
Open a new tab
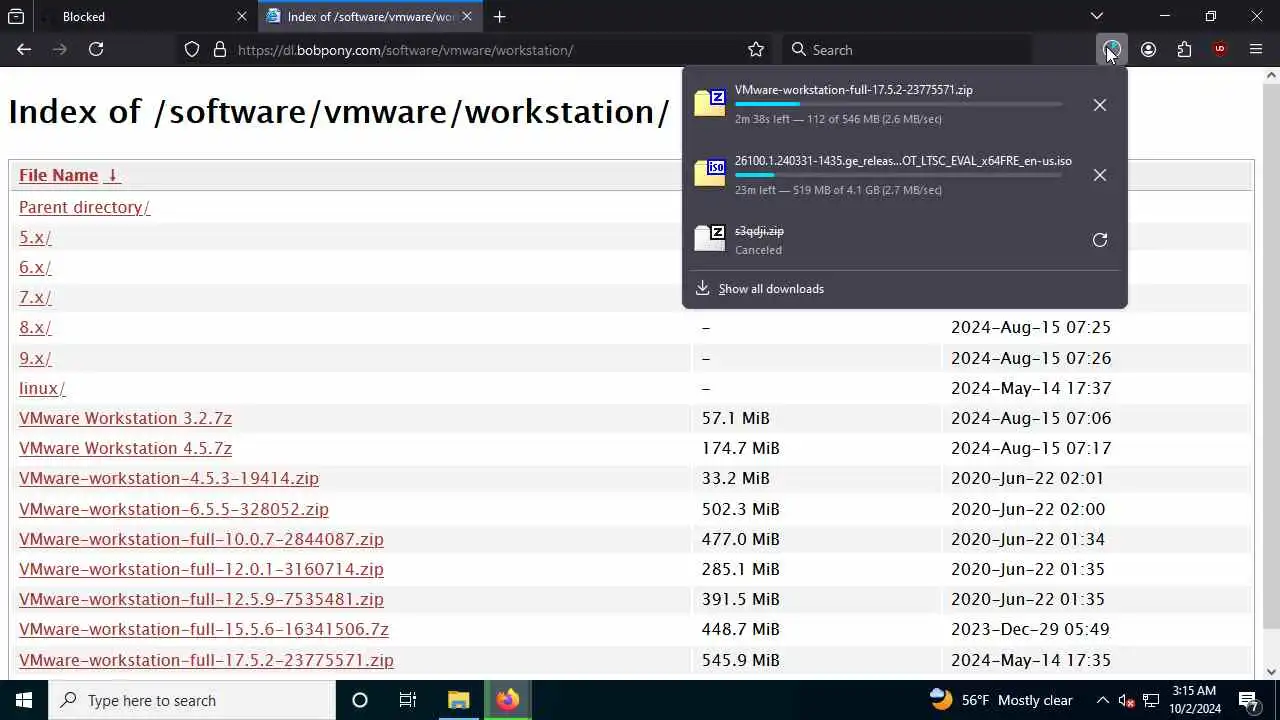point(499,16)
